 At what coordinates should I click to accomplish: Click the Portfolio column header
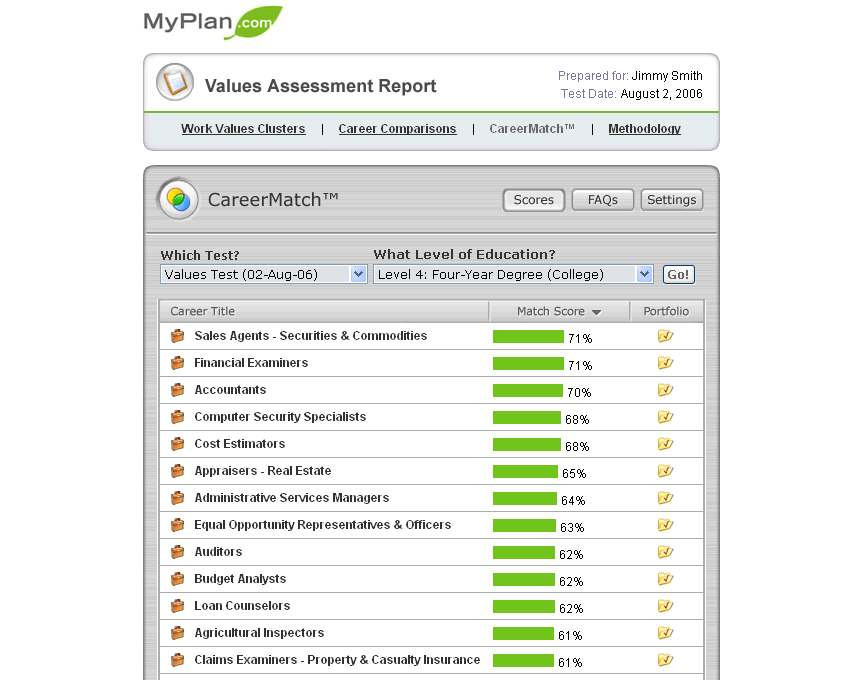coord(666,311)
